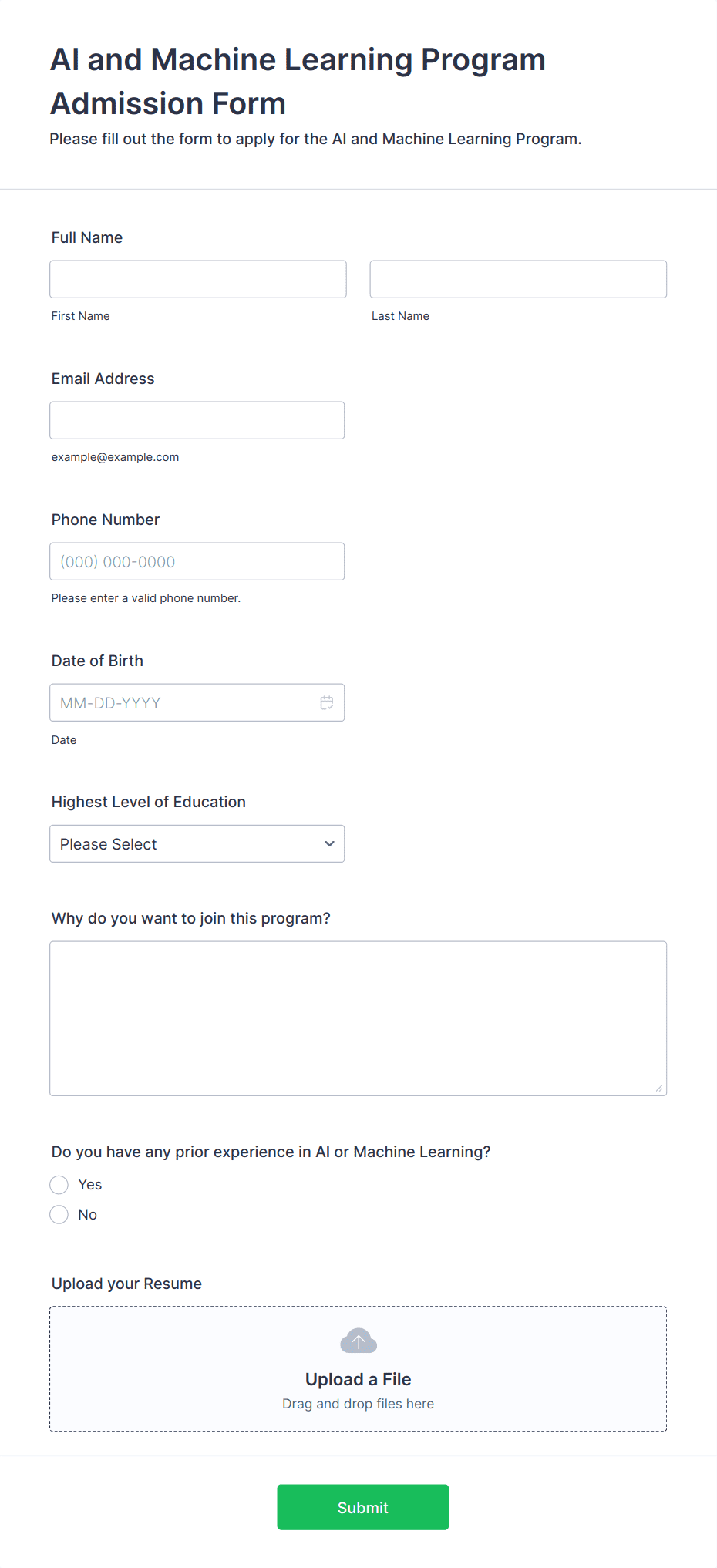The width and height of the screenshot is (717, 1568).
Task: Click the cloud upload icon
Action: (358, 1341)
